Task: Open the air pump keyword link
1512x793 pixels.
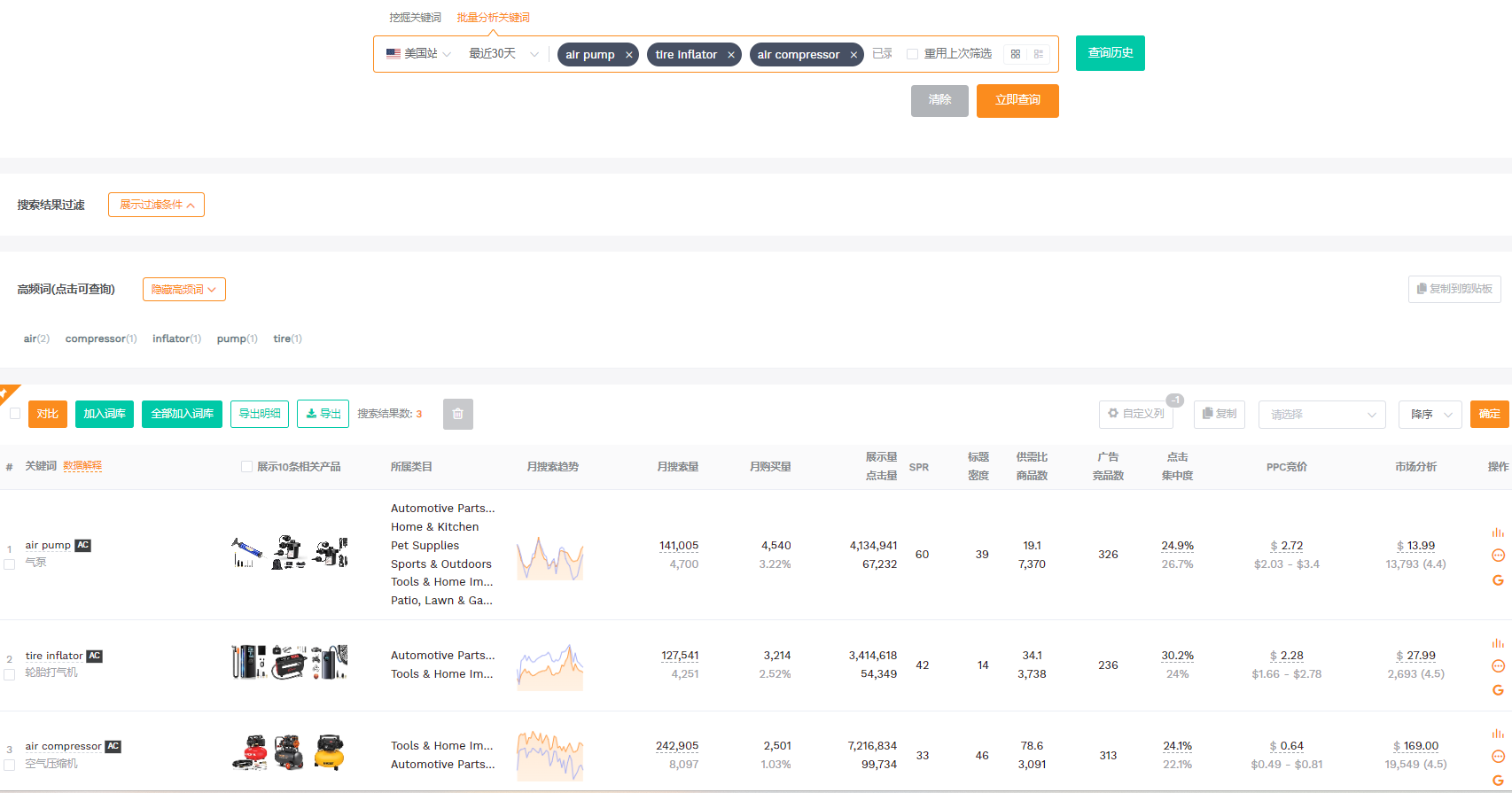Action: pos(48,546)
